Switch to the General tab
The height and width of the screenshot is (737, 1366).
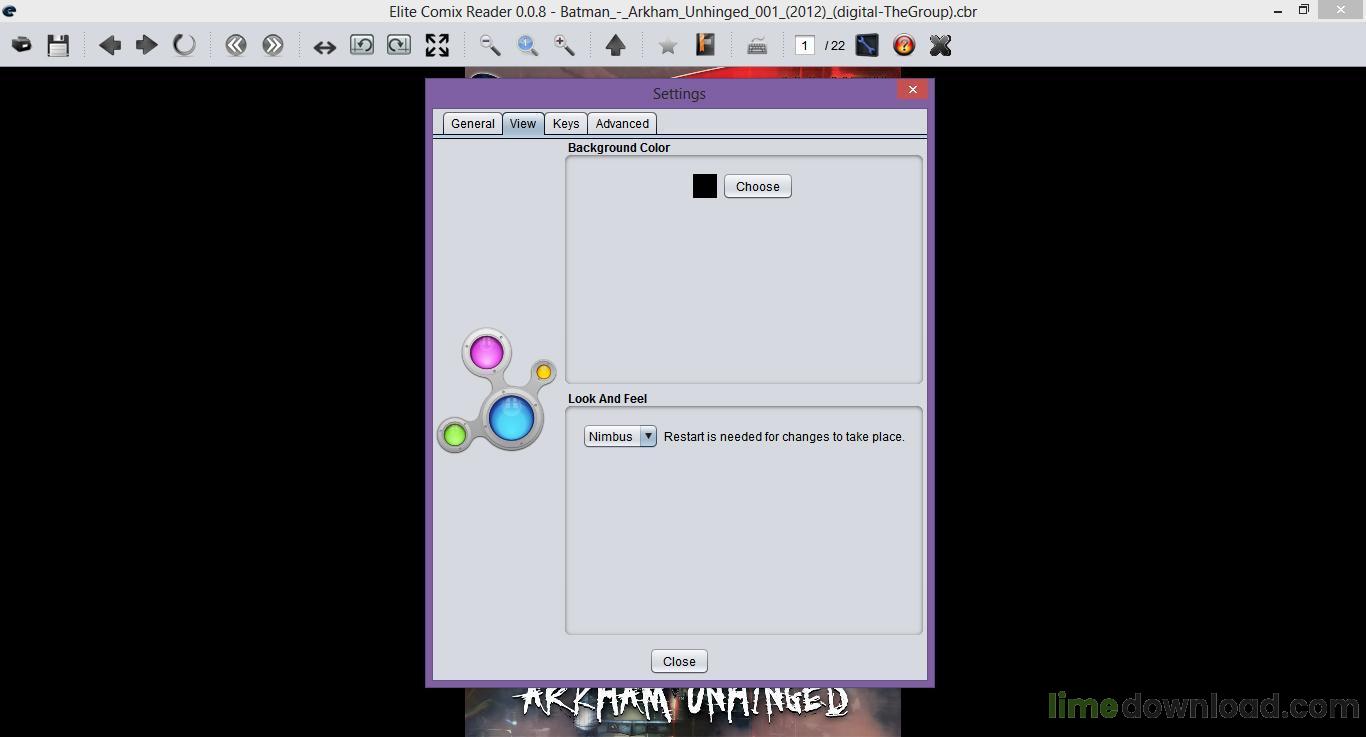click(x=472, y=123)
